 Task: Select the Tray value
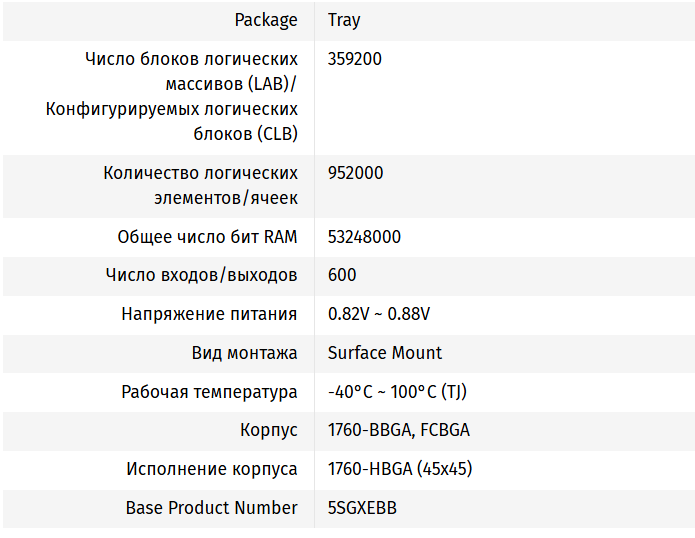[x=344, y=20]
